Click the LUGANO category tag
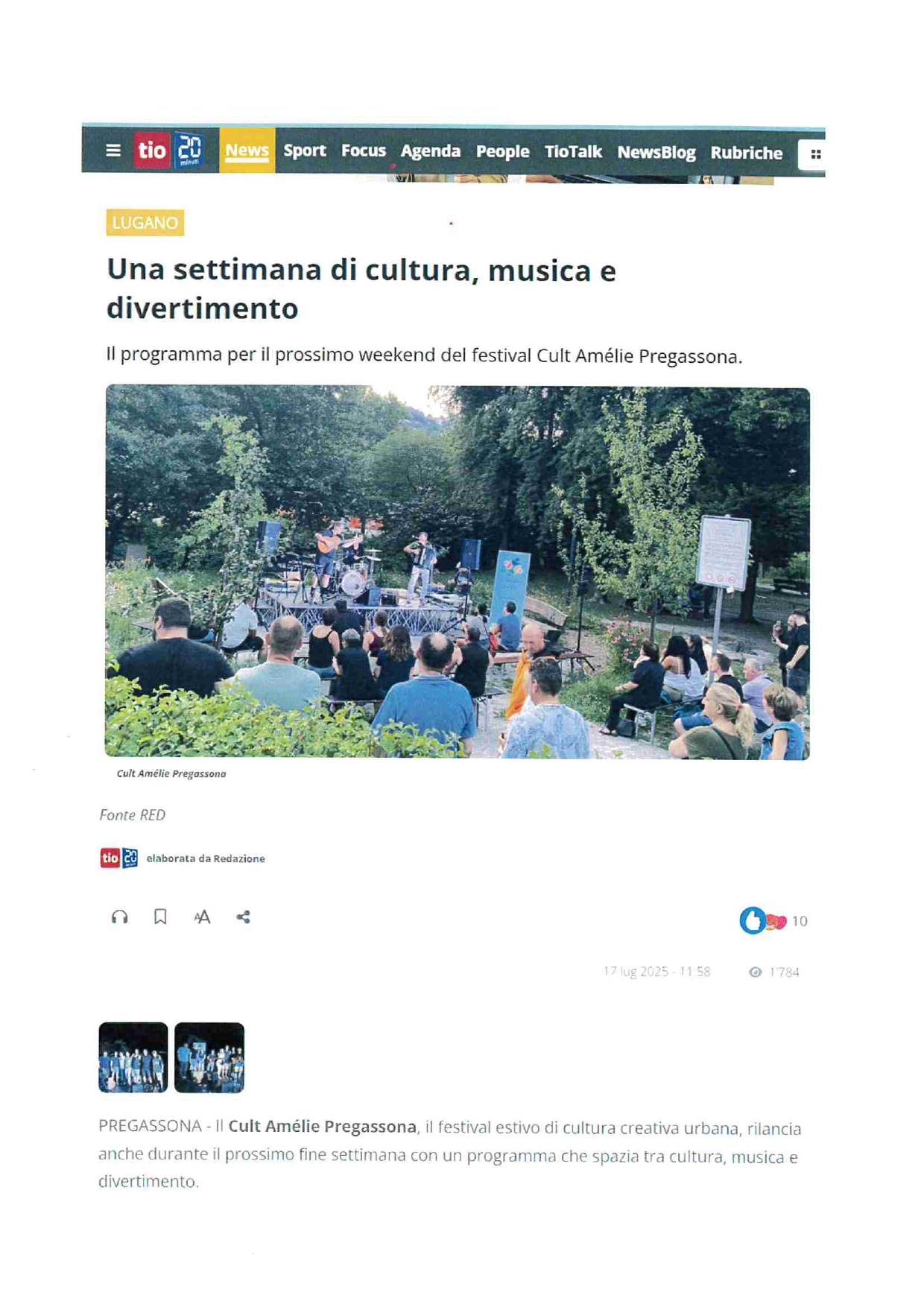The image size is (924, 1307). 145,223
